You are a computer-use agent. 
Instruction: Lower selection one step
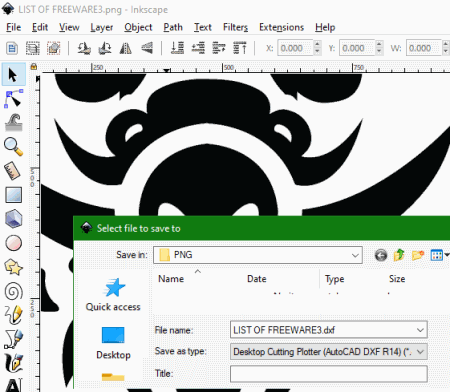pyautogui.click(x=198, y=48)
